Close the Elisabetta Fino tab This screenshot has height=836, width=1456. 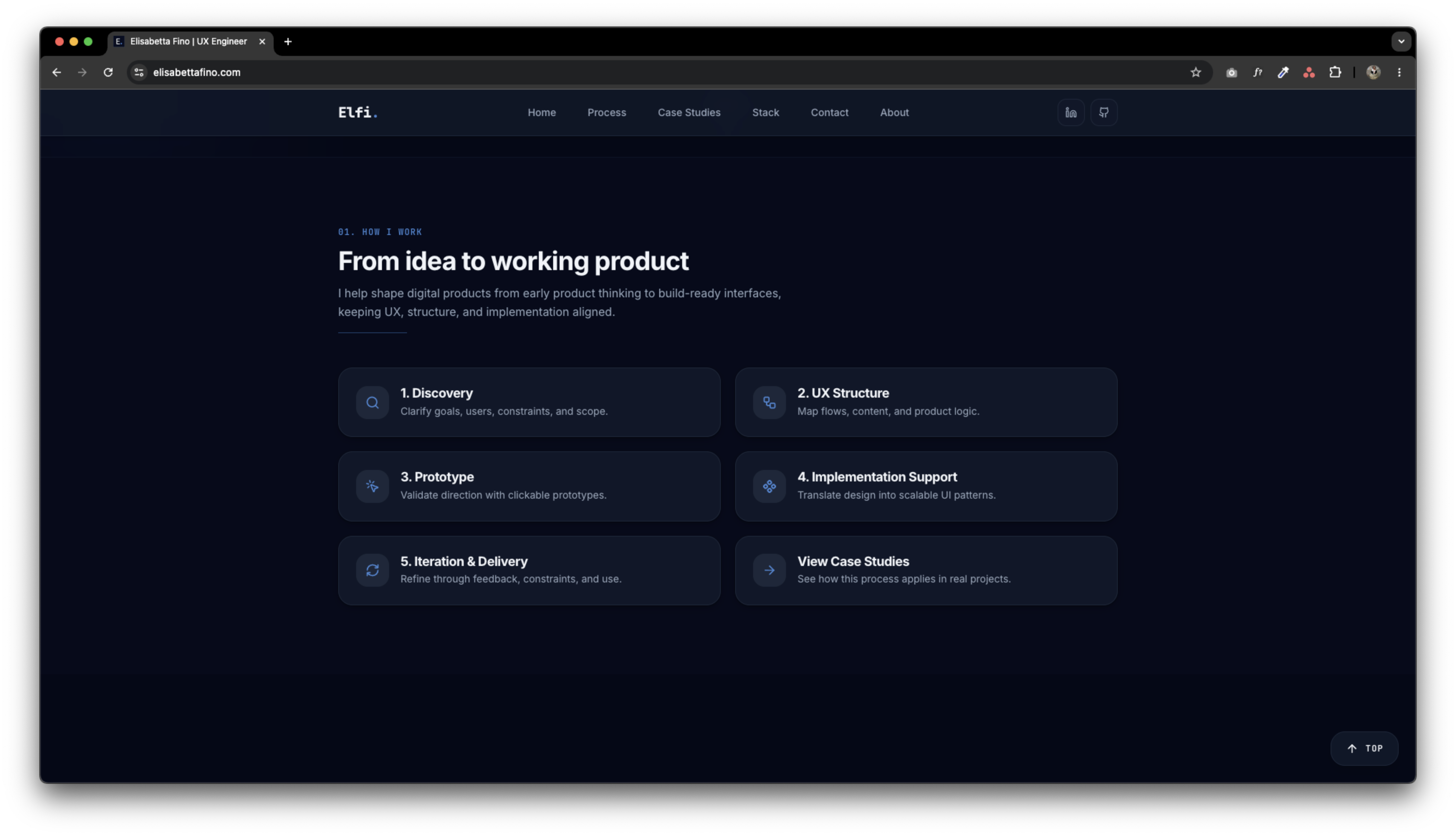pyautogui.click(x=262, y=41)
